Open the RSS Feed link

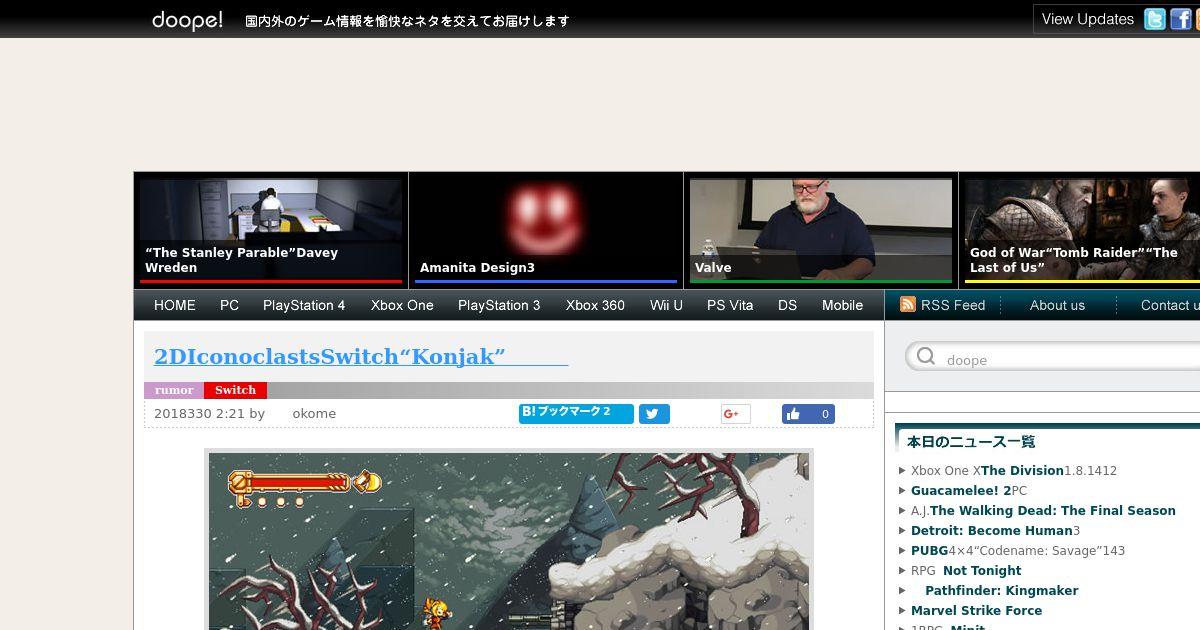952,305
